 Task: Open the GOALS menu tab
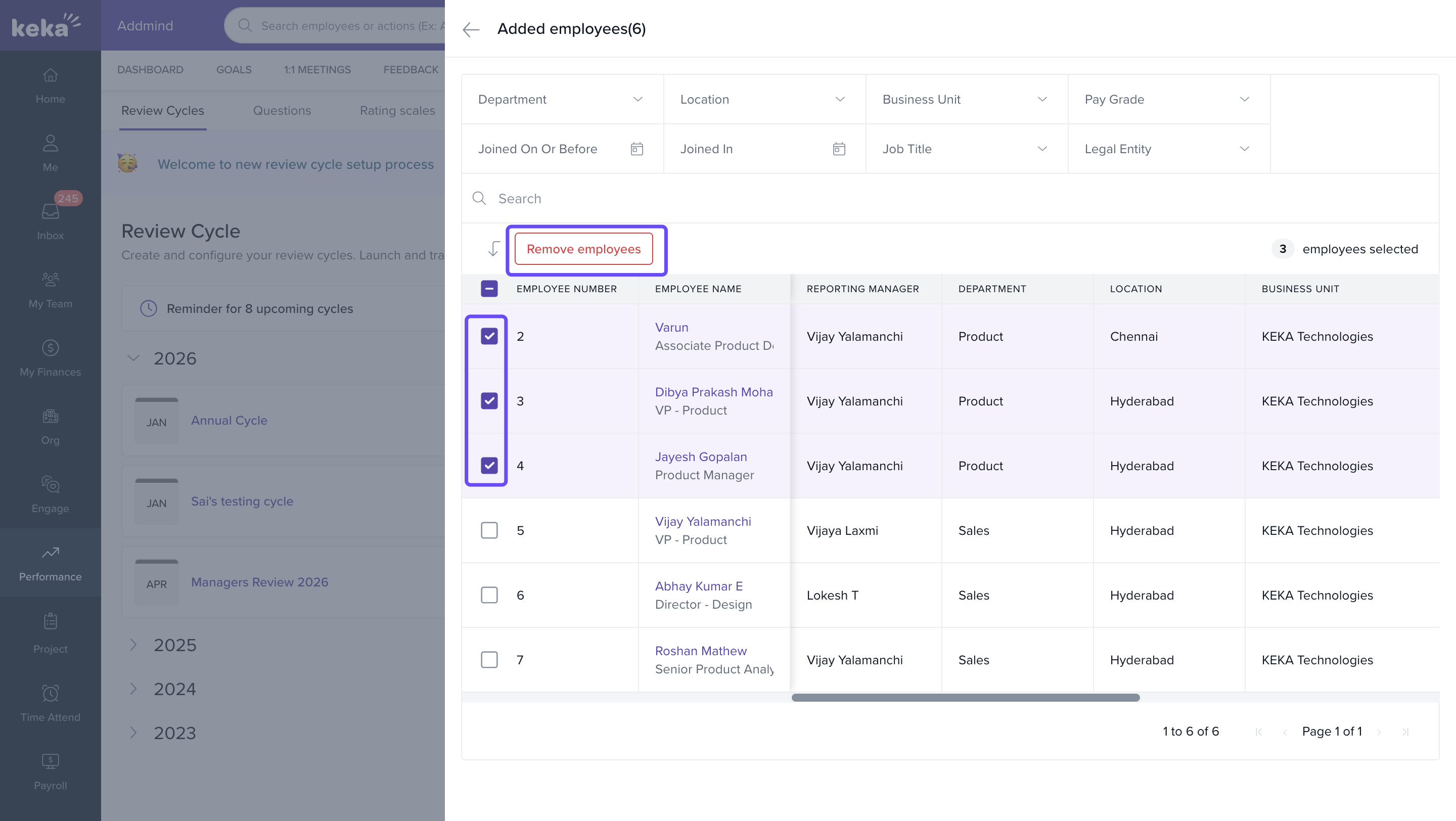(x=234, y=69)
